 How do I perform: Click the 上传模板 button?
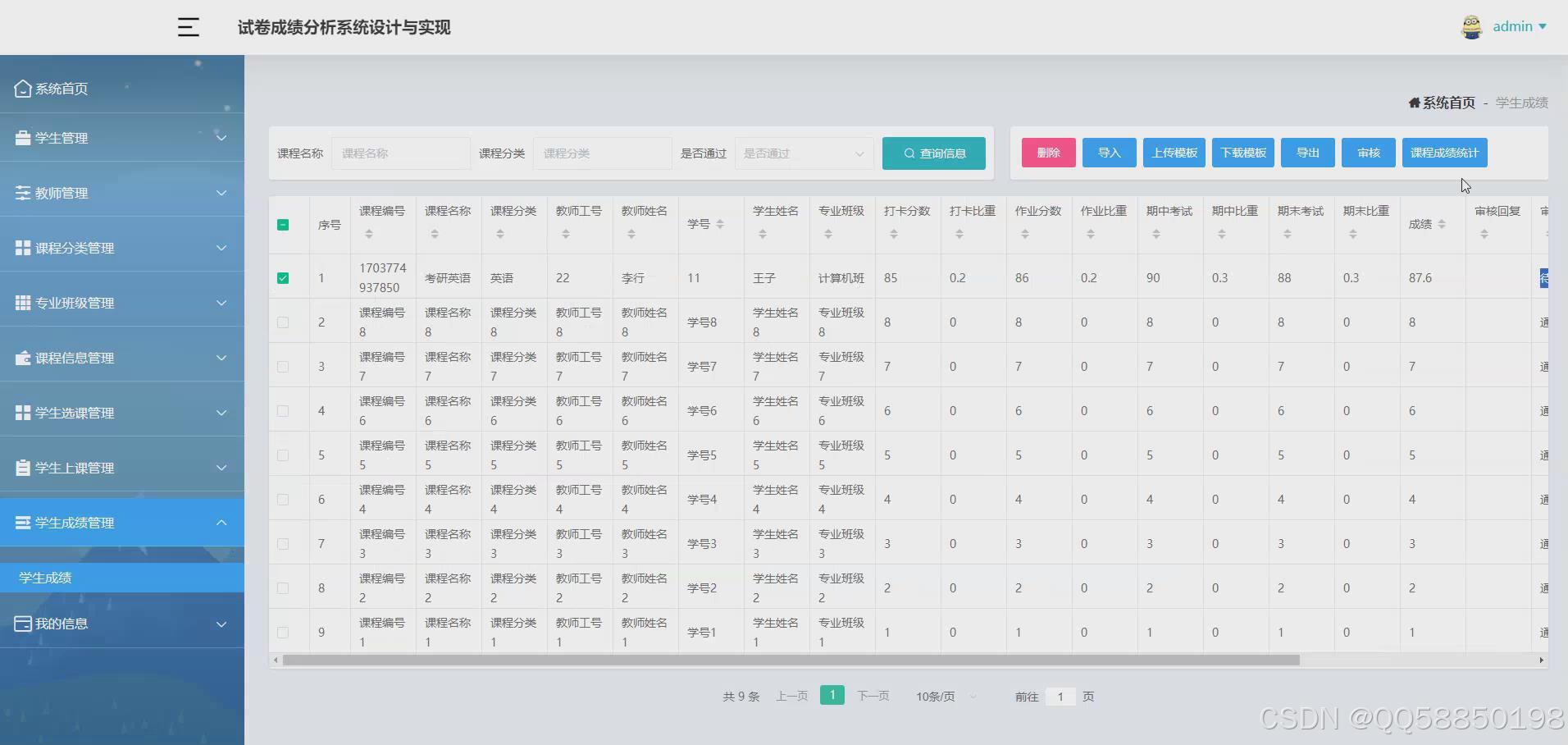coord(1174,153)
